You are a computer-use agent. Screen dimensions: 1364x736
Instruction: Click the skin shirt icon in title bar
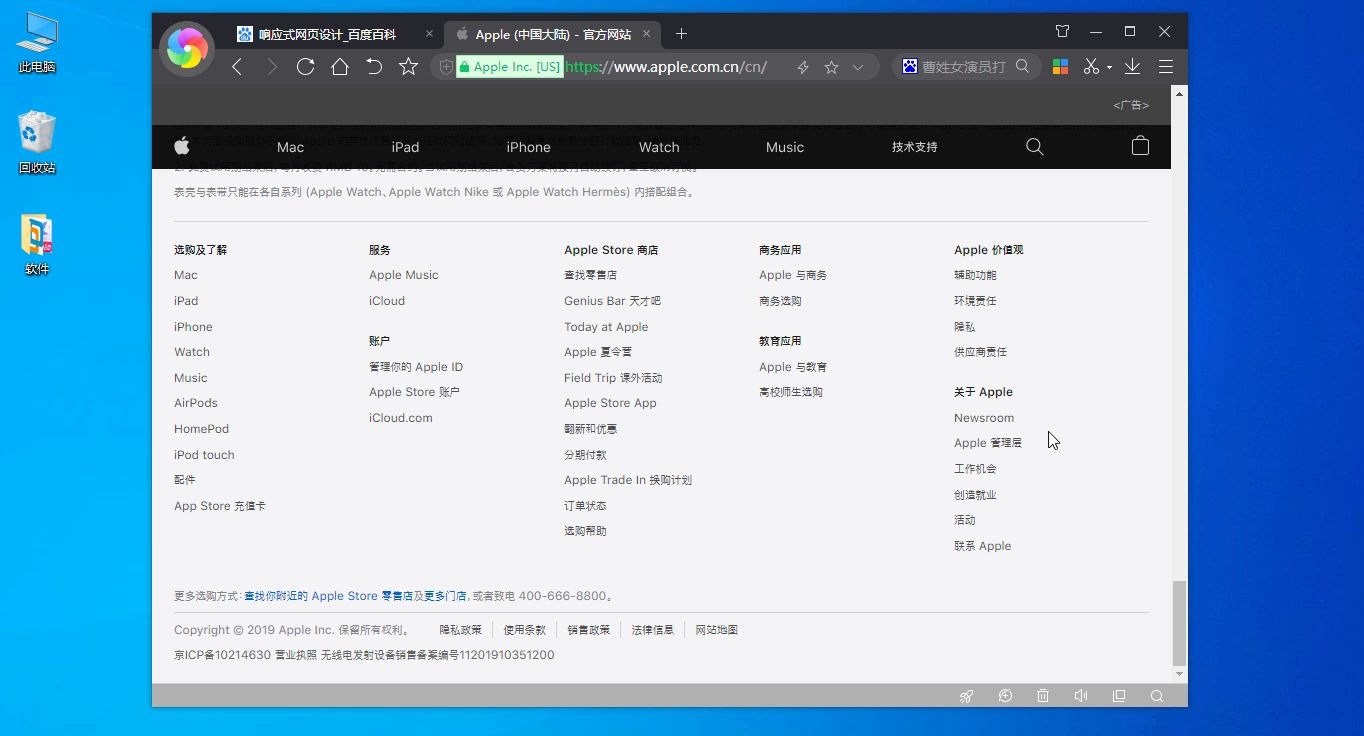point(1062,32)
